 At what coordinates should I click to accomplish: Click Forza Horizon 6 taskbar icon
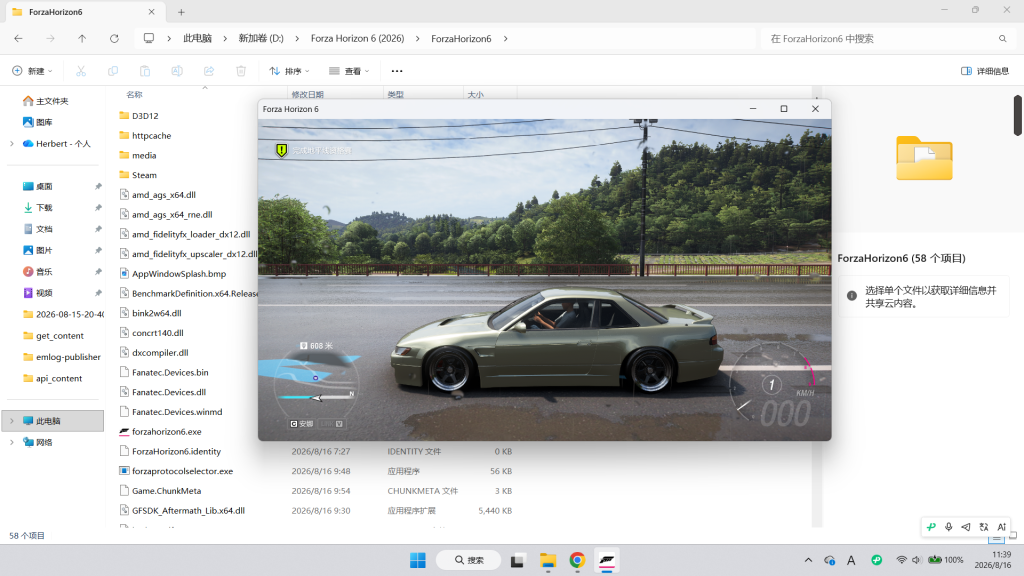pos(607,560)
